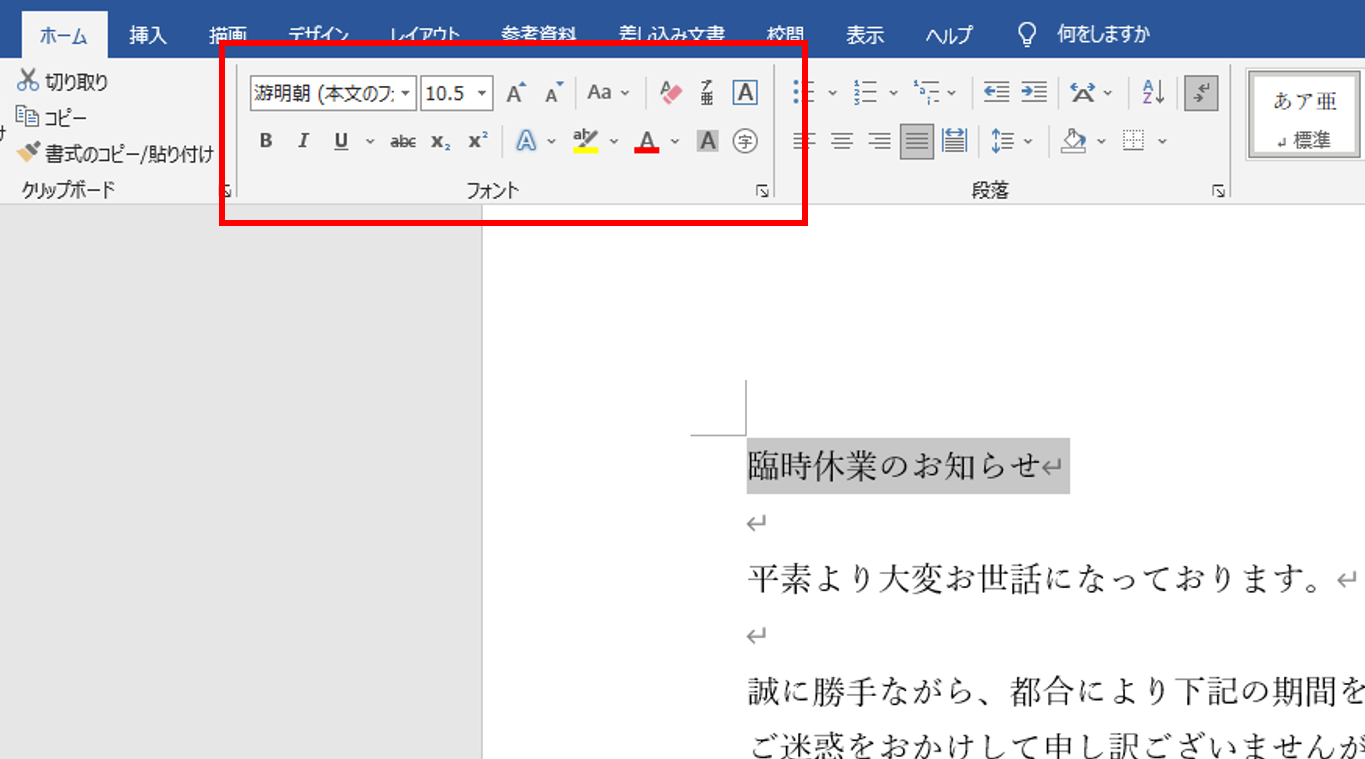Click the Increase Font Size icon
Screen dimensions: 1365x759
(515, 92)
